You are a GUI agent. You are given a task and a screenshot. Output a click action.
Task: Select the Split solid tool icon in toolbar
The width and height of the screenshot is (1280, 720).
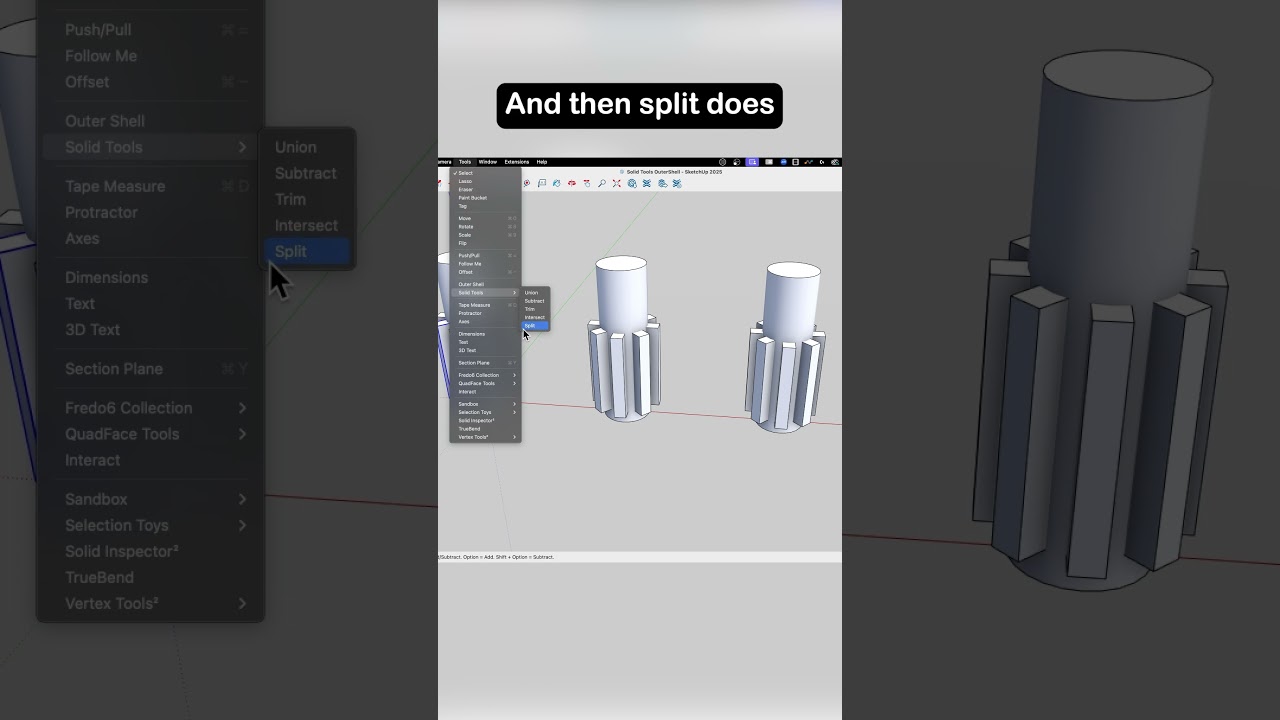click(x=677, y=184)
